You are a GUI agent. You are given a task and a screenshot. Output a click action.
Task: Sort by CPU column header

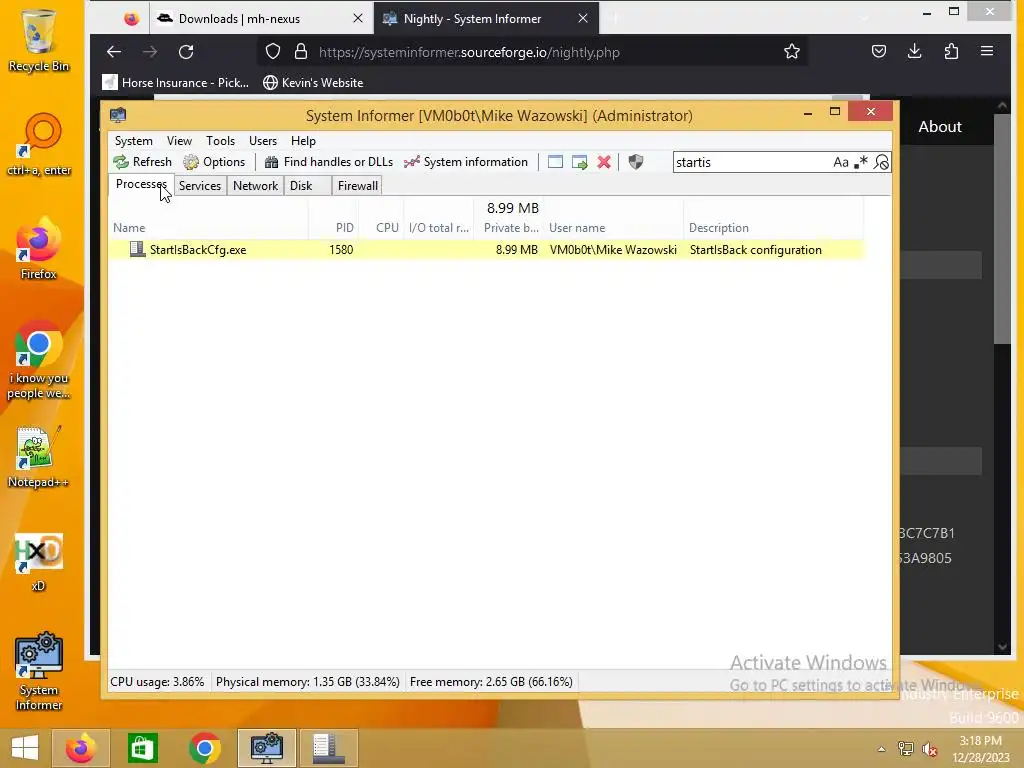click(381, 228)
